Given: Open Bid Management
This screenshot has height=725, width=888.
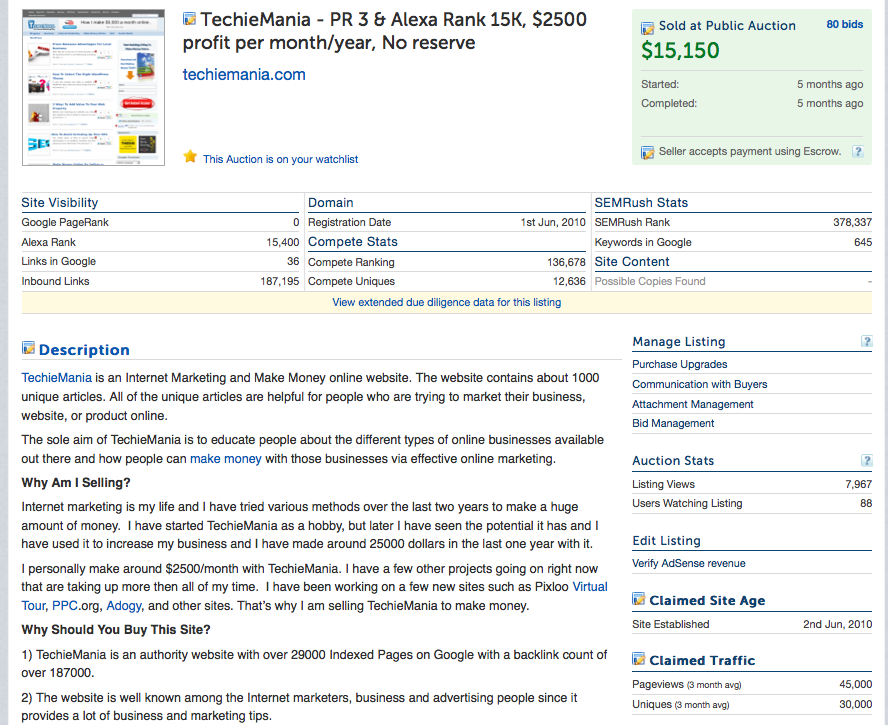Looking at the screenshot, I should click(x=673, y=423).
